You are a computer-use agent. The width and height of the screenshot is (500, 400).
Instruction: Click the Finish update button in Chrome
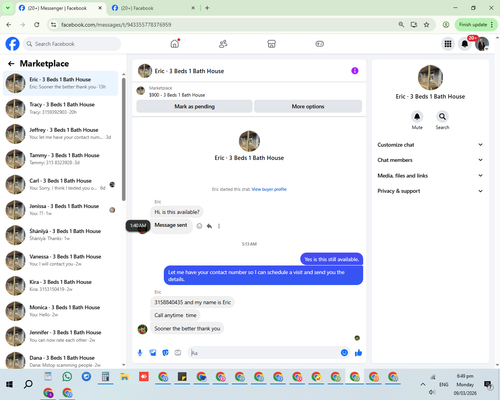point(473,25)
